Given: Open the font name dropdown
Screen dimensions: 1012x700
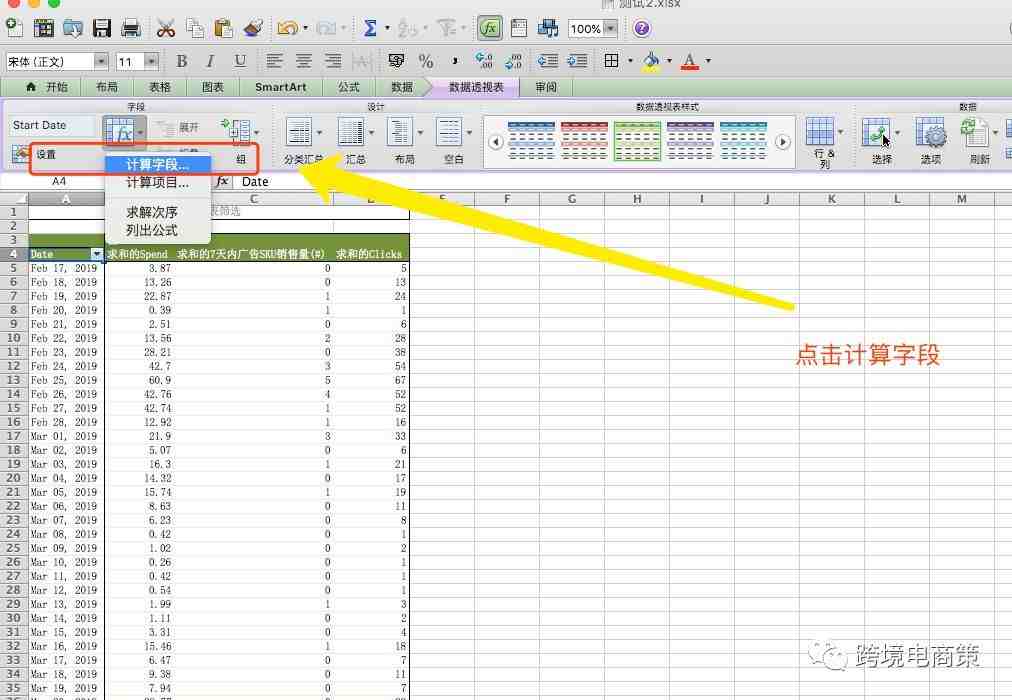Looking at the screenshot, I should click(x=101, y=61).
